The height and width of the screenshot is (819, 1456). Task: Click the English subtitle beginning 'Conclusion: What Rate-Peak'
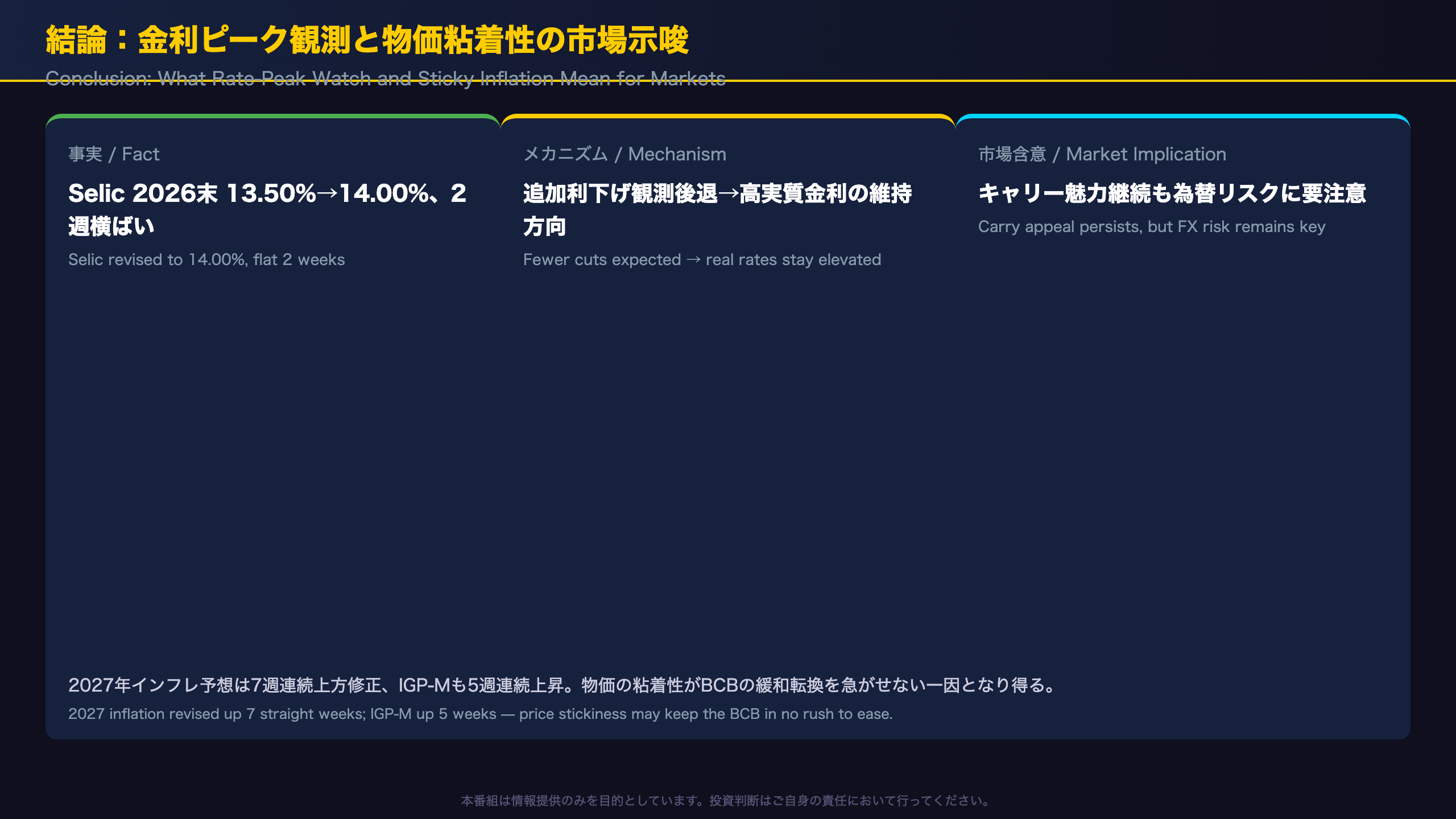coord(385,78)
